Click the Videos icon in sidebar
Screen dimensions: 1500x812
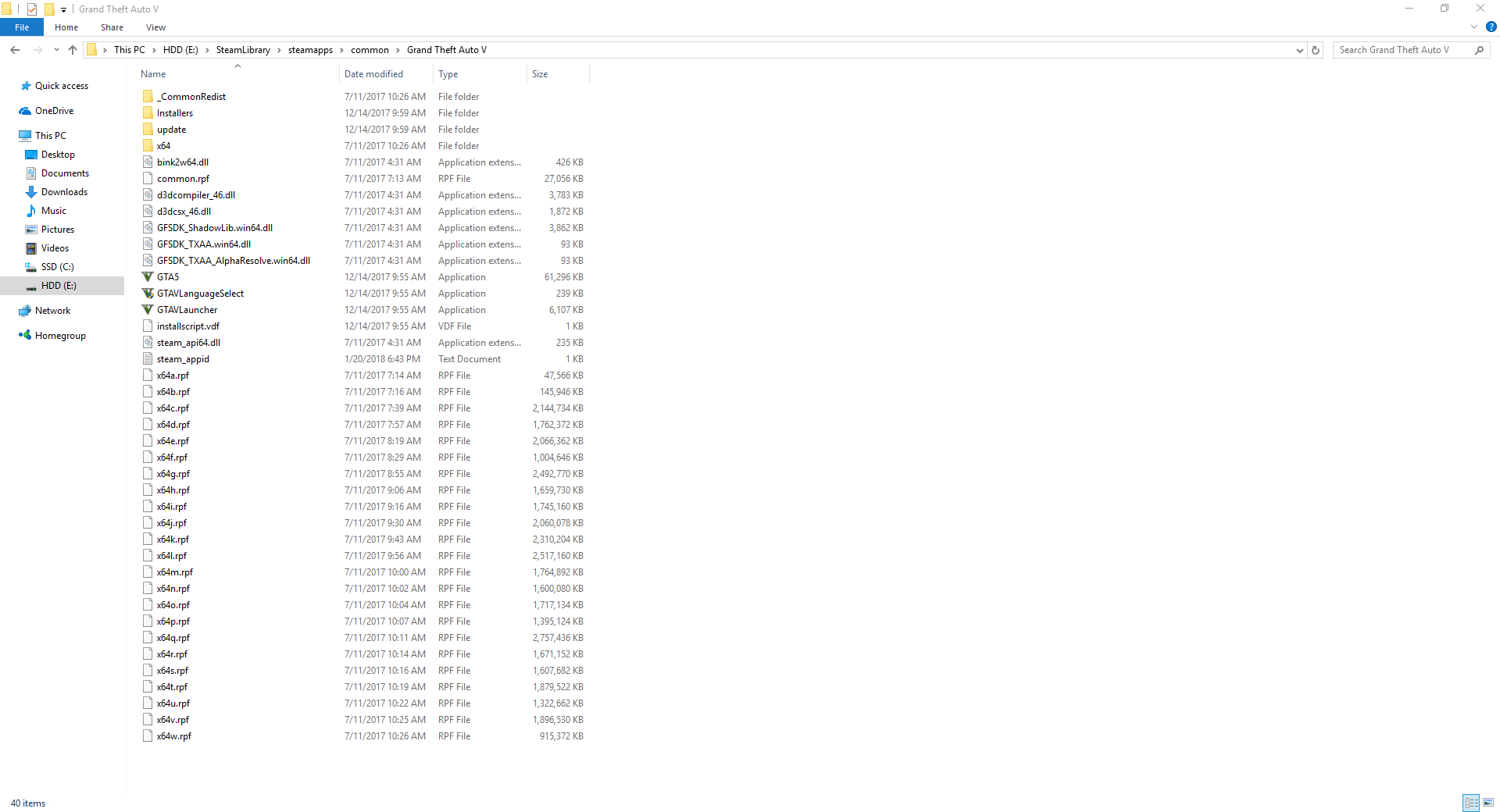pos(31,248)
